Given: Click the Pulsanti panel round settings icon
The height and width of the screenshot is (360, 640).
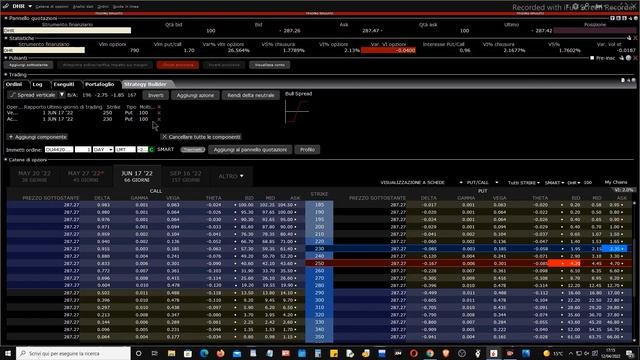Looking at the screenshot, I should (x=629, y=58).
